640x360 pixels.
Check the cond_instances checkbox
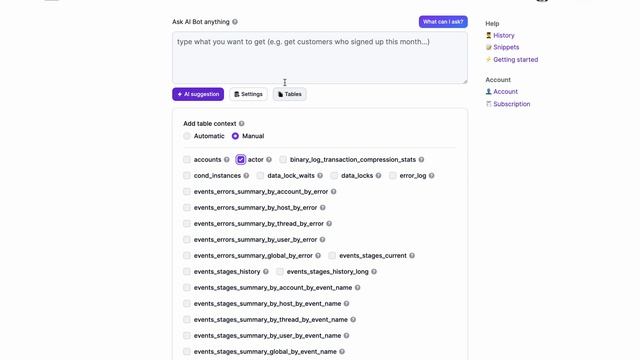pos(187,176)
